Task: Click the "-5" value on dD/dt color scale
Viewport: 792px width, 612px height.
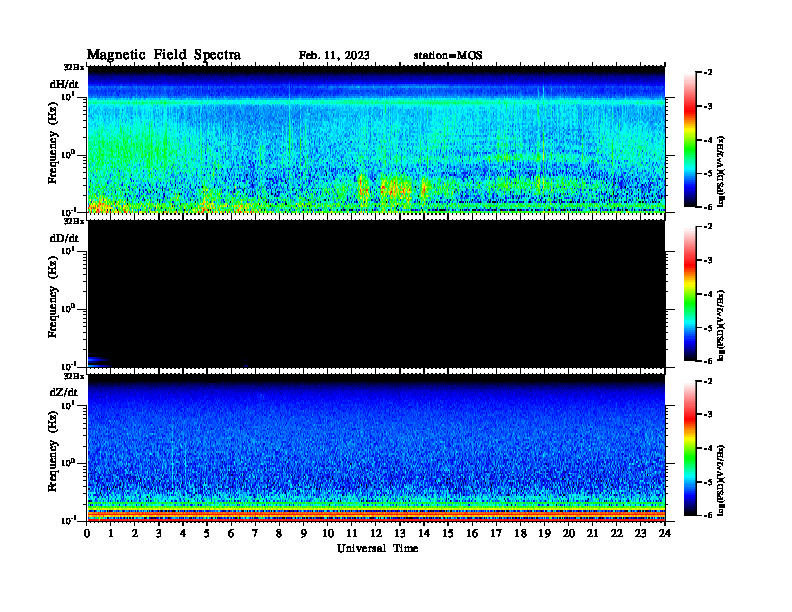Action: [708, 328]
